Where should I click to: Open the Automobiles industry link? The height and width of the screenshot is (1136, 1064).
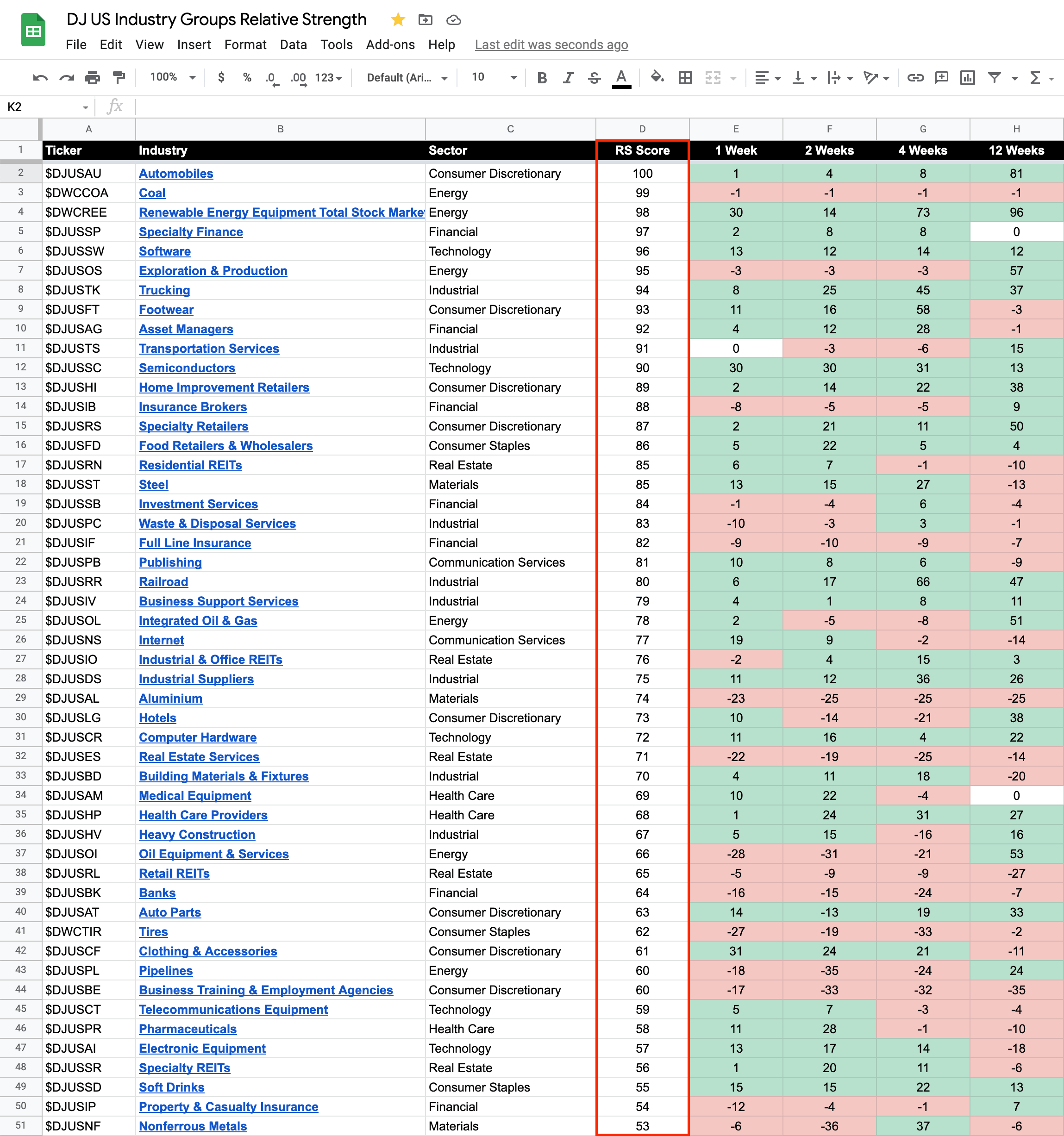[176, 174]
